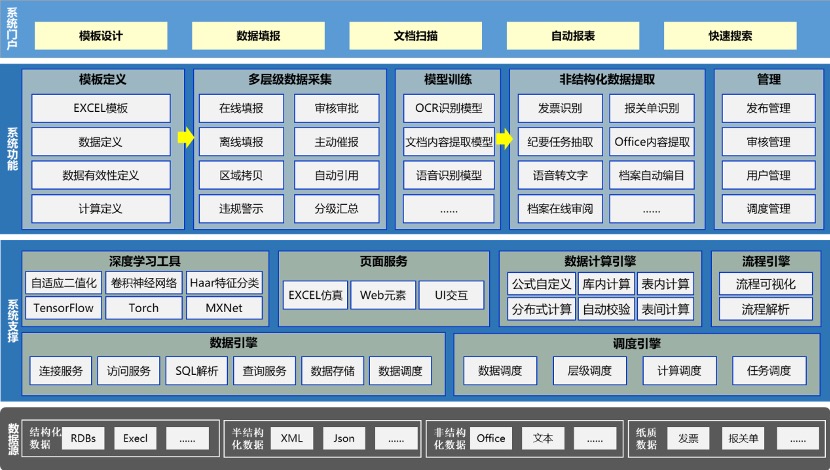Click the 纪要任务抽取 box
Screen dimensions: 830x470
click(x=560, y=142)
